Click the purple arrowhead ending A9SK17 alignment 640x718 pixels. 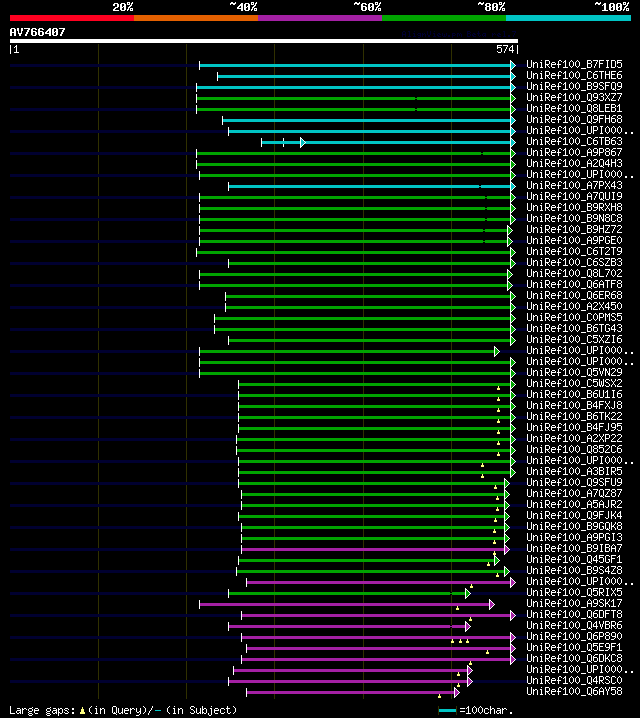click(x=492, y=604)
